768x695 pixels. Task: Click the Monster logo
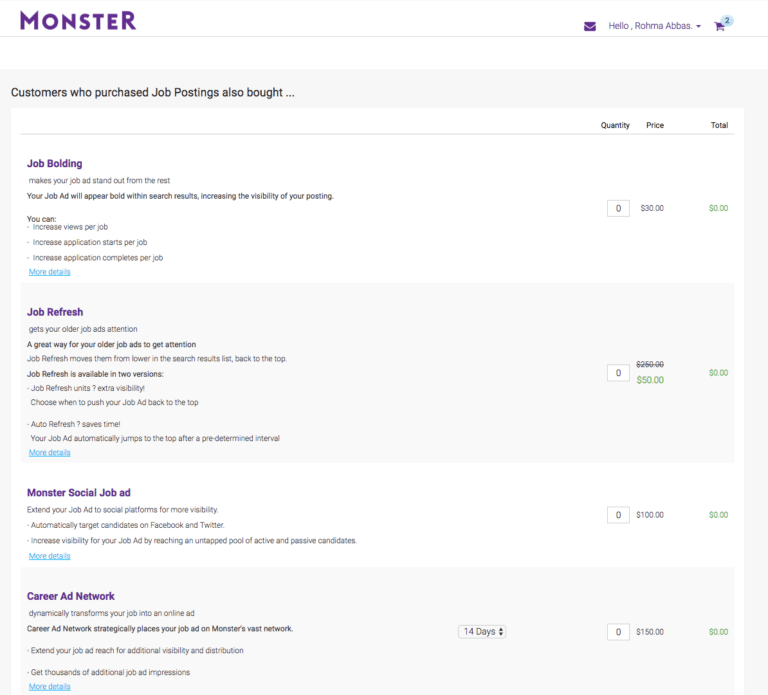[78, 21]
